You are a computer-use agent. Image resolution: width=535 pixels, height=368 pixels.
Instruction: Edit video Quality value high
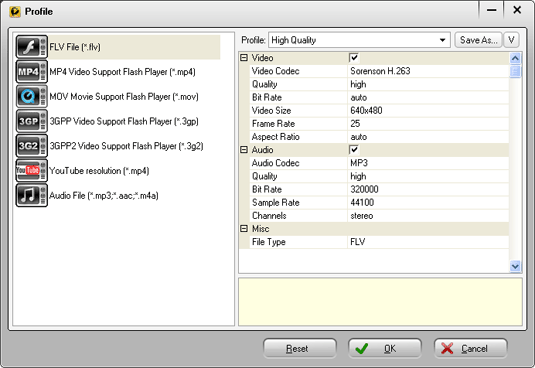pos(428,84)
